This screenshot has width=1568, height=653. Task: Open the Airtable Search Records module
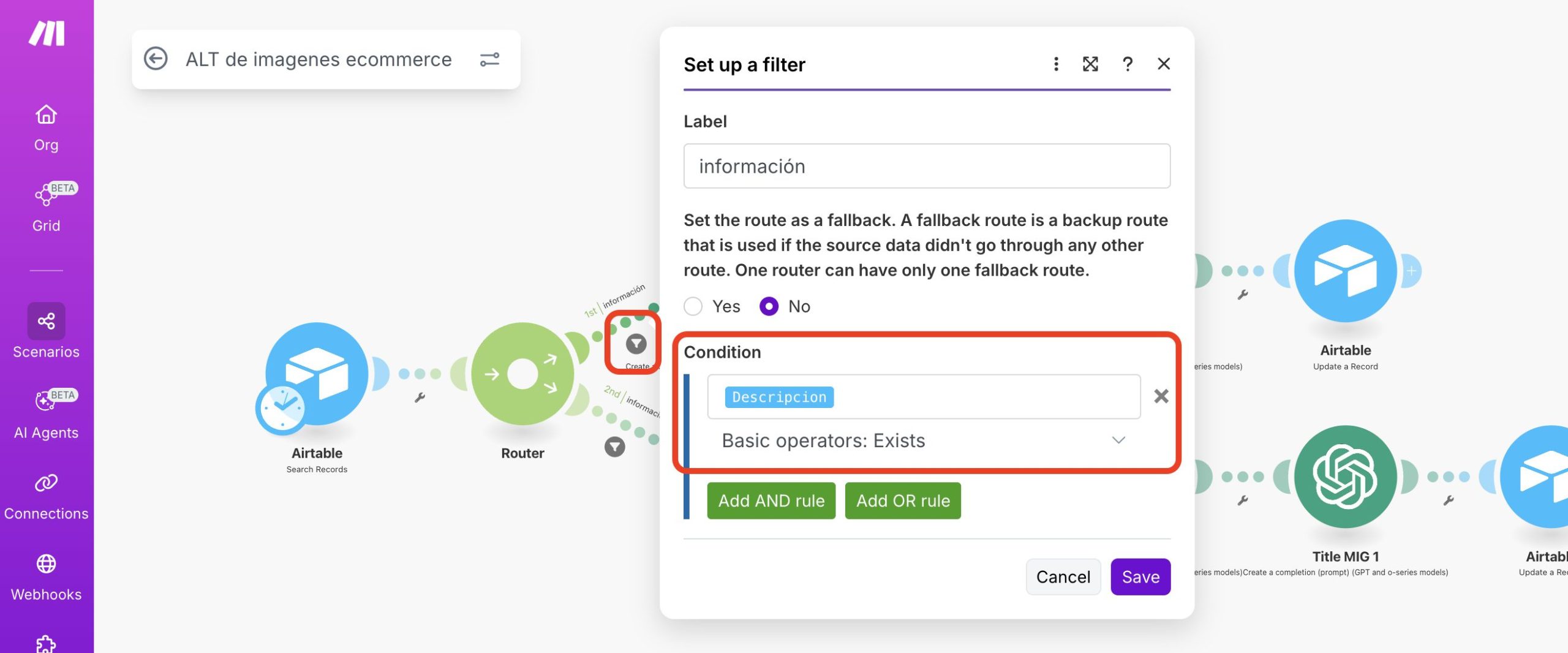coord(317,374)
